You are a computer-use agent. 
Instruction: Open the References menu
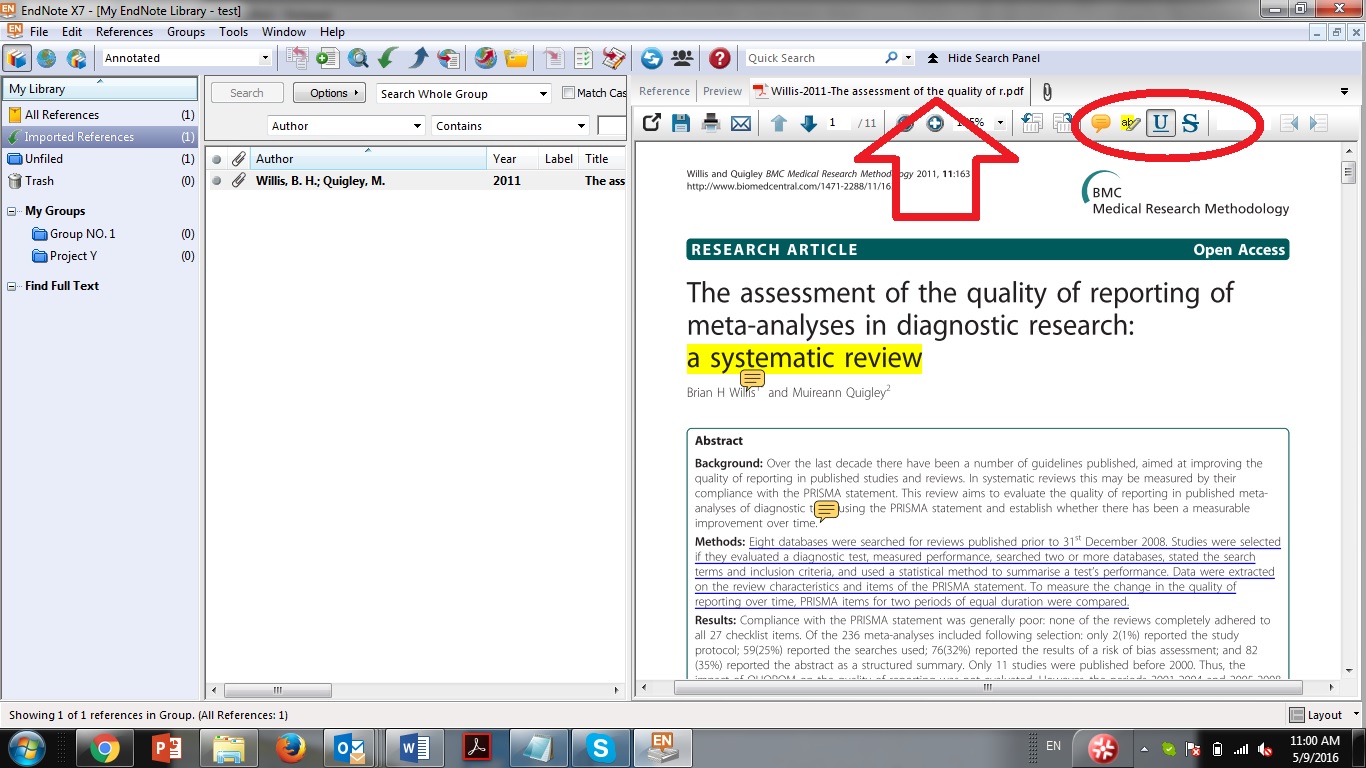(x=123, y=31)
